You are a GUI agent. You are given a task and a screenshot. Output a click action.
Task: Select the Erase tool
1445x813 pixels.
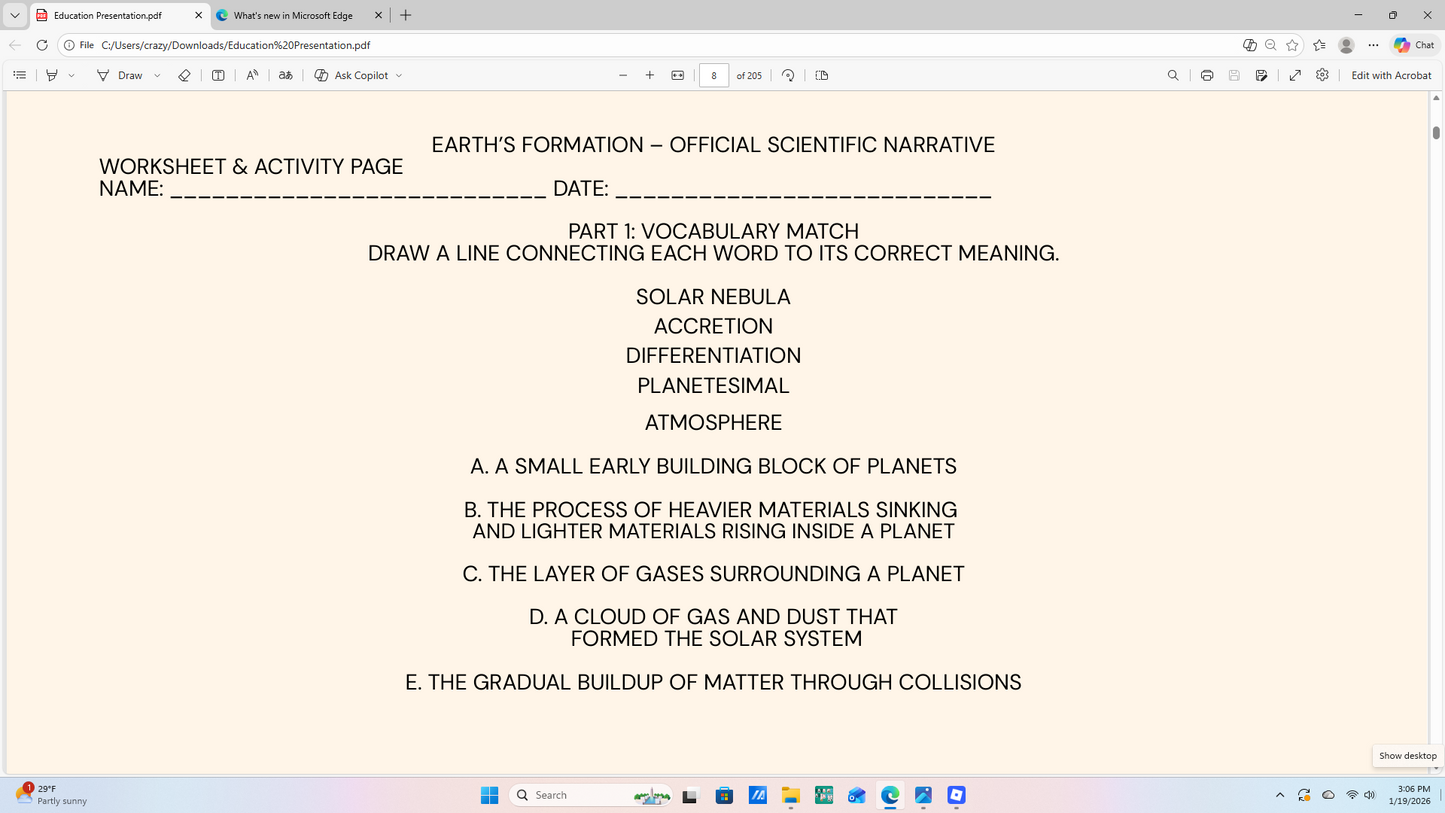pos(184,75)
